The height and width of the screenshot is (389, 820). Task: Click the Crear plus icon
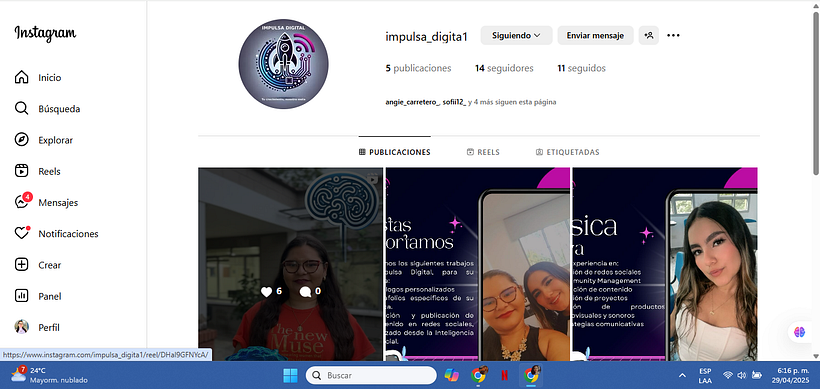pos(21,265)
